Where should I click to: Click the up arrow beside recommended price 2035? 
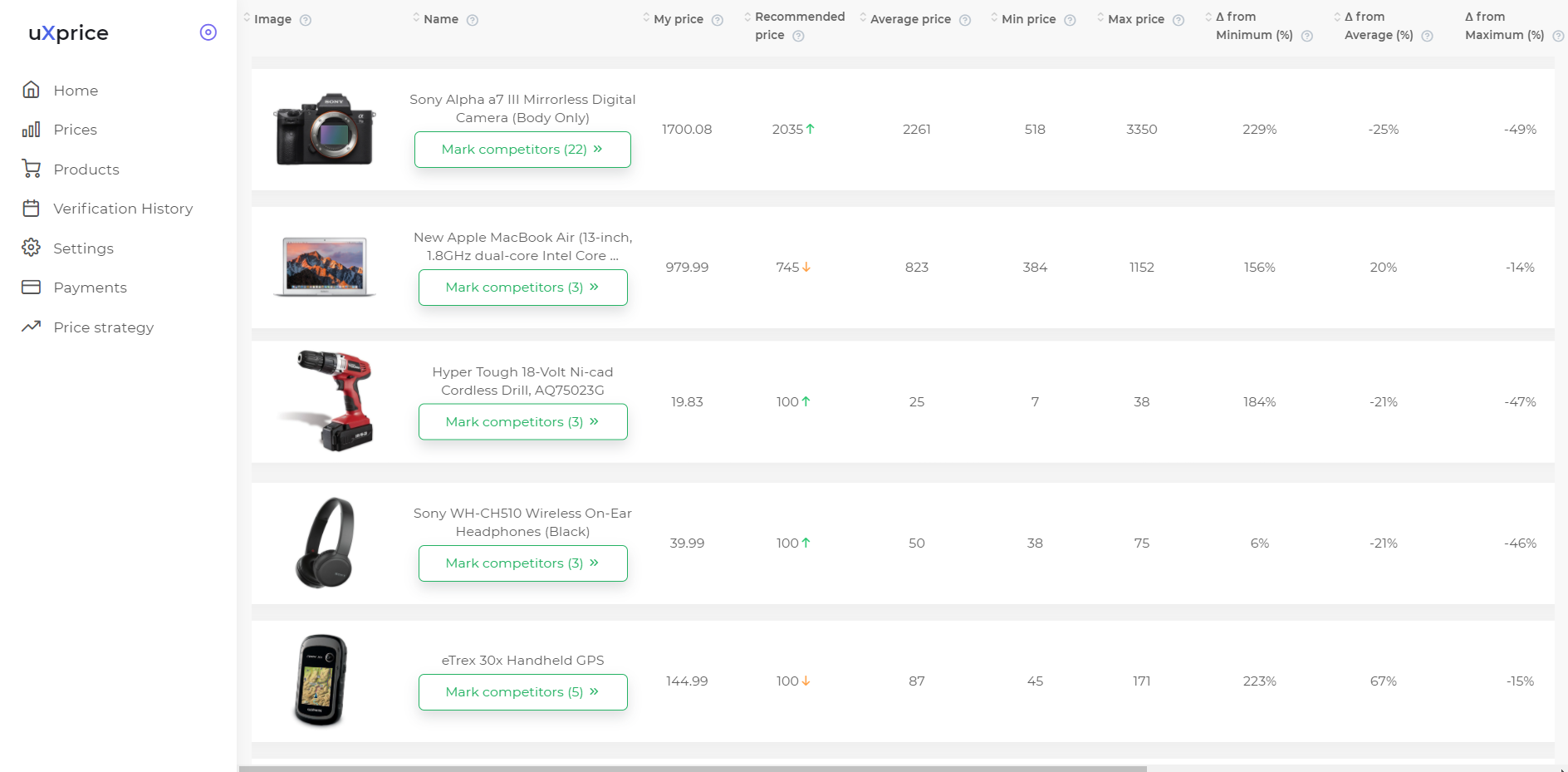point(811,129)
